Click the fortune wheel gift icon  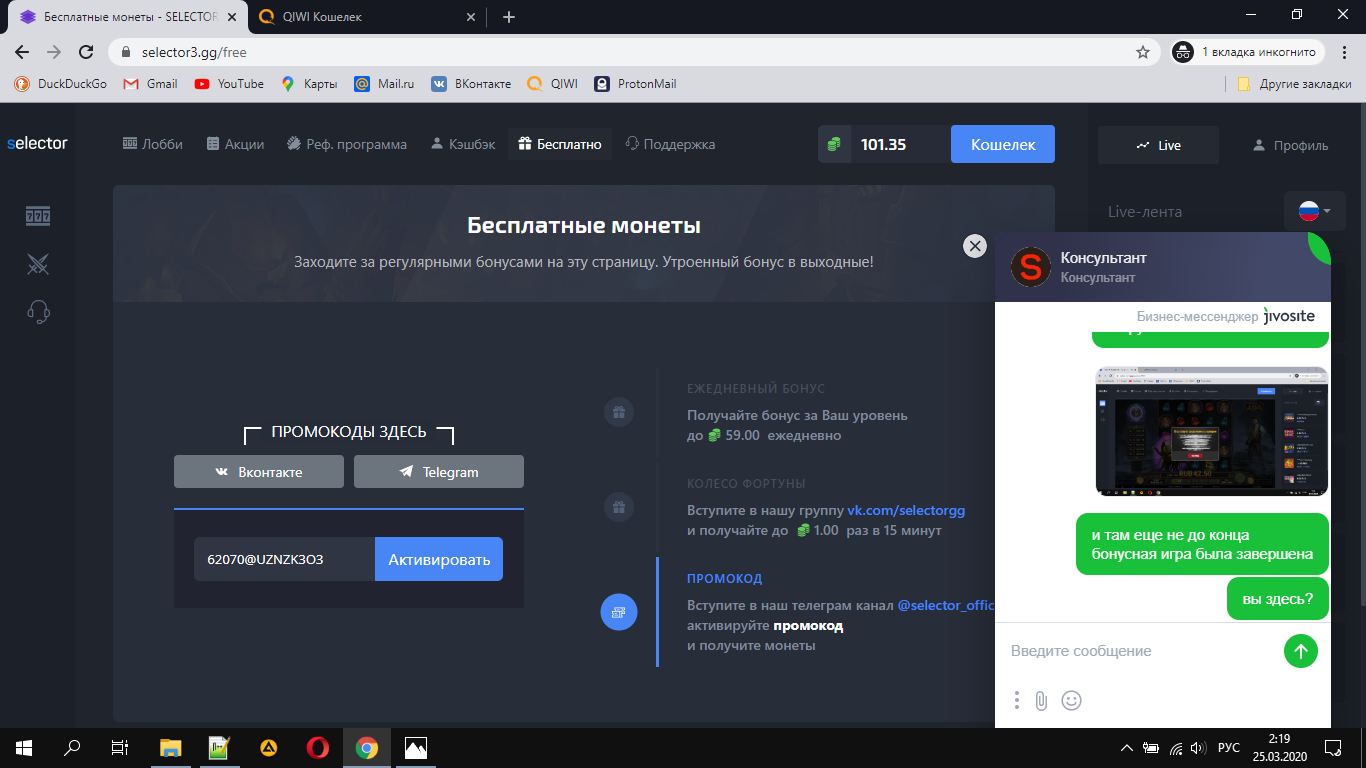[619, 507]
